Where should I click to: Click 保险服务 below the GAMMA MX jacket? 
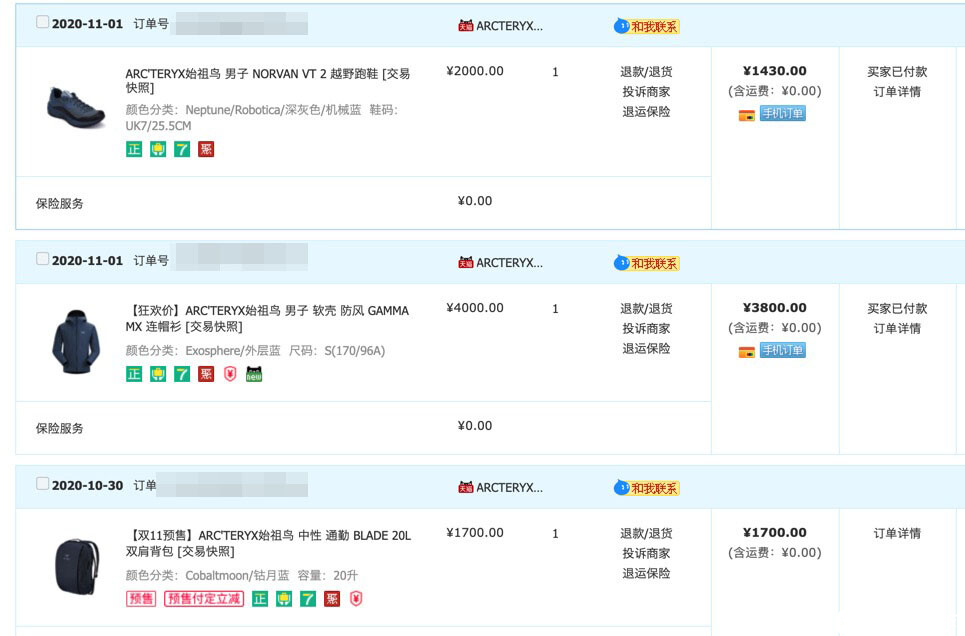(x=59, y=429)
